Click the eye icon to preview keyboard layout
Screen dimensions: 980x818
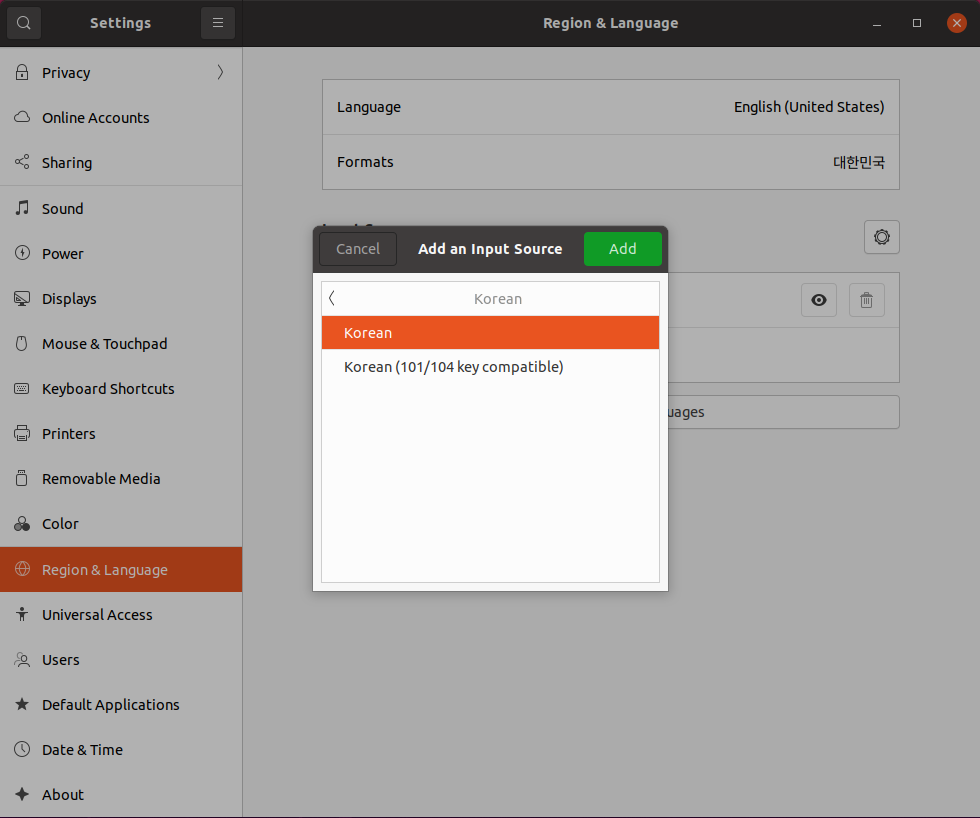[818, 300]
